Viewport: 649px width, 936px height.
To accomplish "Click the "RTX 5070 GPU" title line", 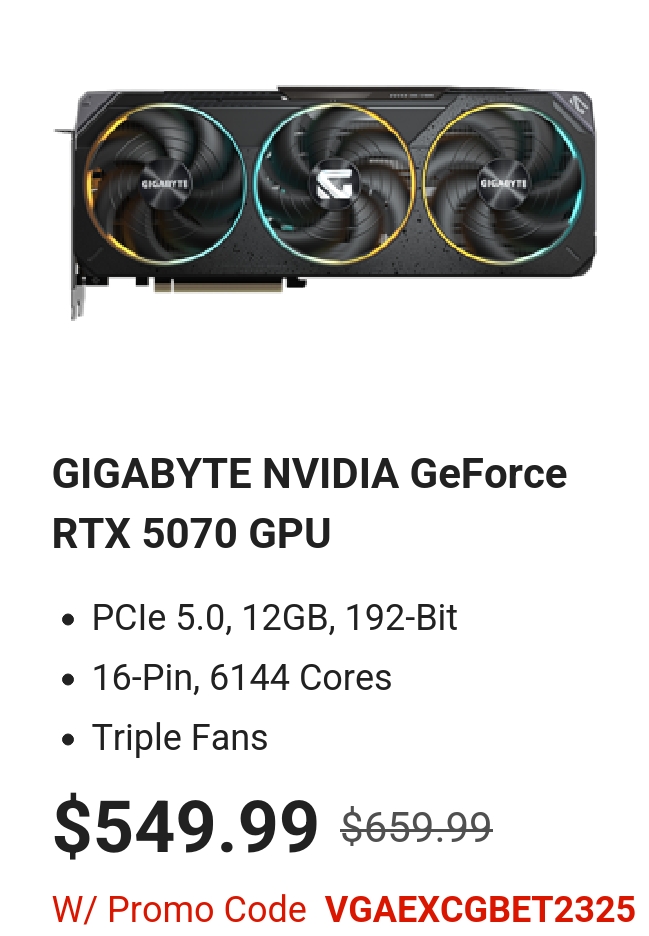I will tap(191, 532).
